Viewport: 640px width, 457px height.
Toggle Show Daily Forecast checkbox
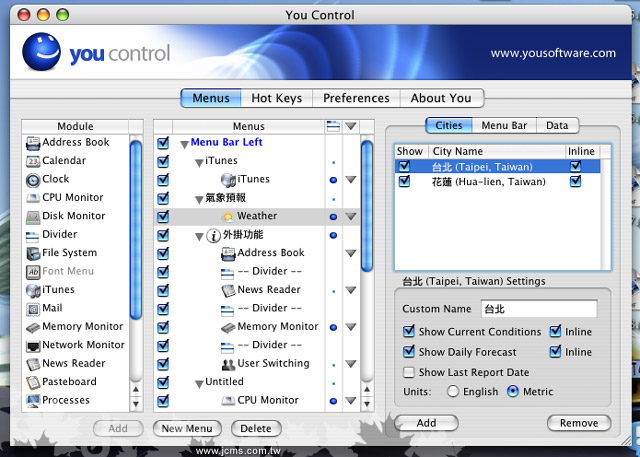click(409, 351)
